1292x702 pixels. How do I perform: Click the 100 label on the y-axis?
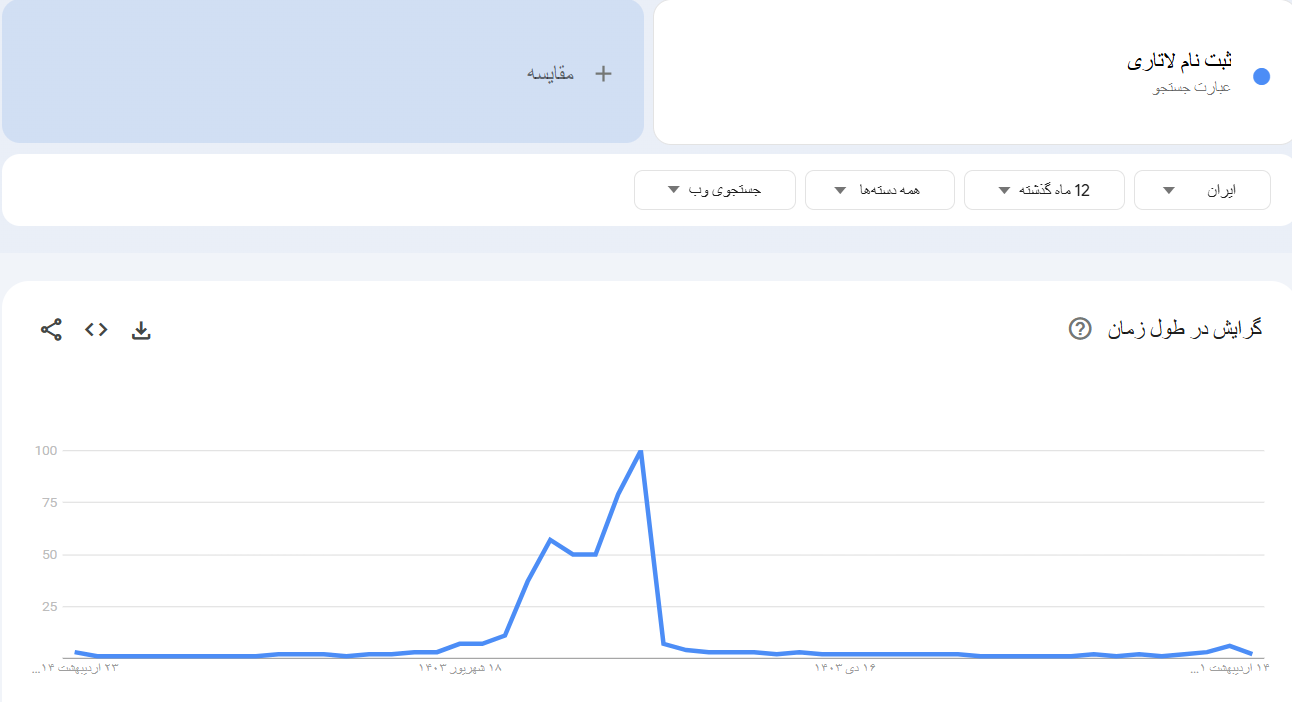click(47, 451)
